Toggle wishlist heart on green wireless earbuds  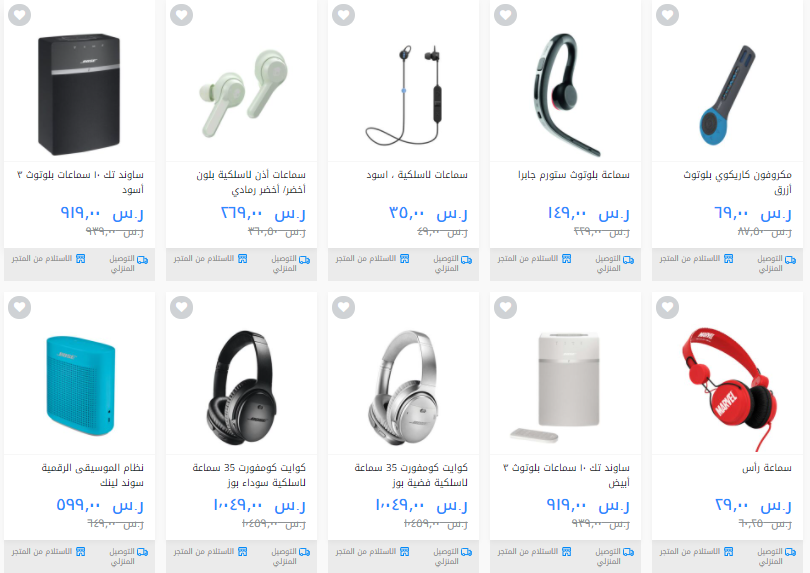pos(181,14)
